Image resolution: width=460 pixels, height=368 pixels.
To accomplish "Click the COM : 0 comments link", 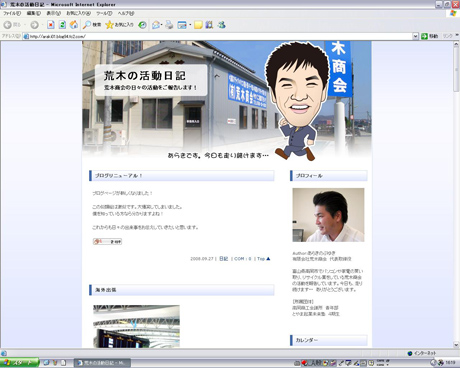I will coord(243,259).
